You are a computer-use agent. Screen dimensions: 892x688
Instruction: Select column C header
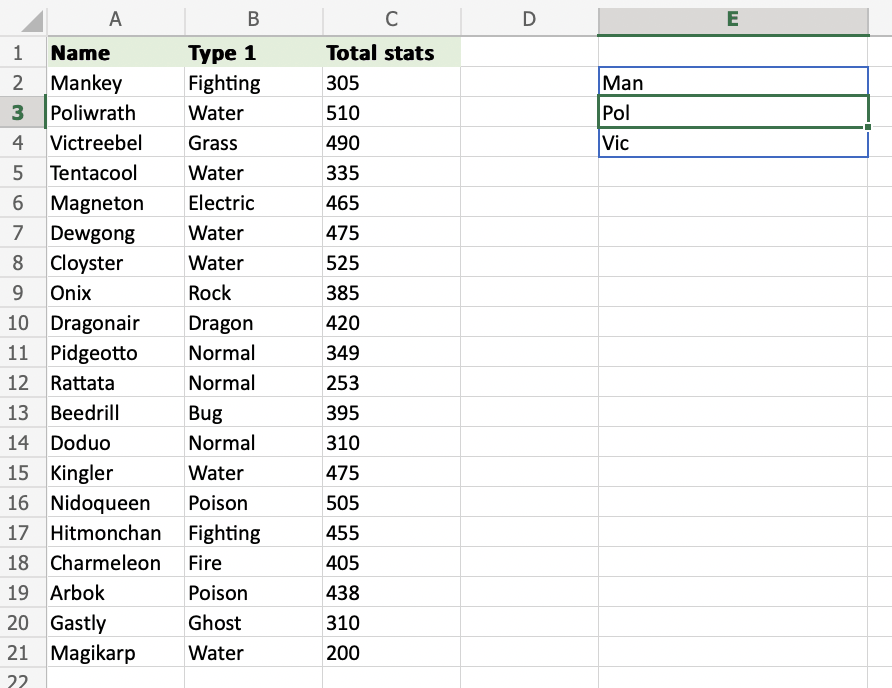click(x=391, y=18)
